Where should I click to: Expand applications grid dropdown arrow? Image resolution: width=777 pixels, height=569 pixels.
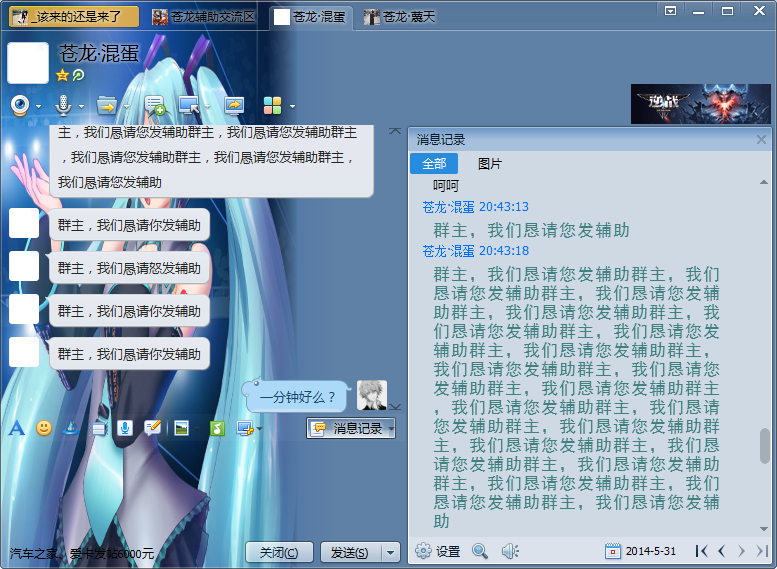pos(292,107)
